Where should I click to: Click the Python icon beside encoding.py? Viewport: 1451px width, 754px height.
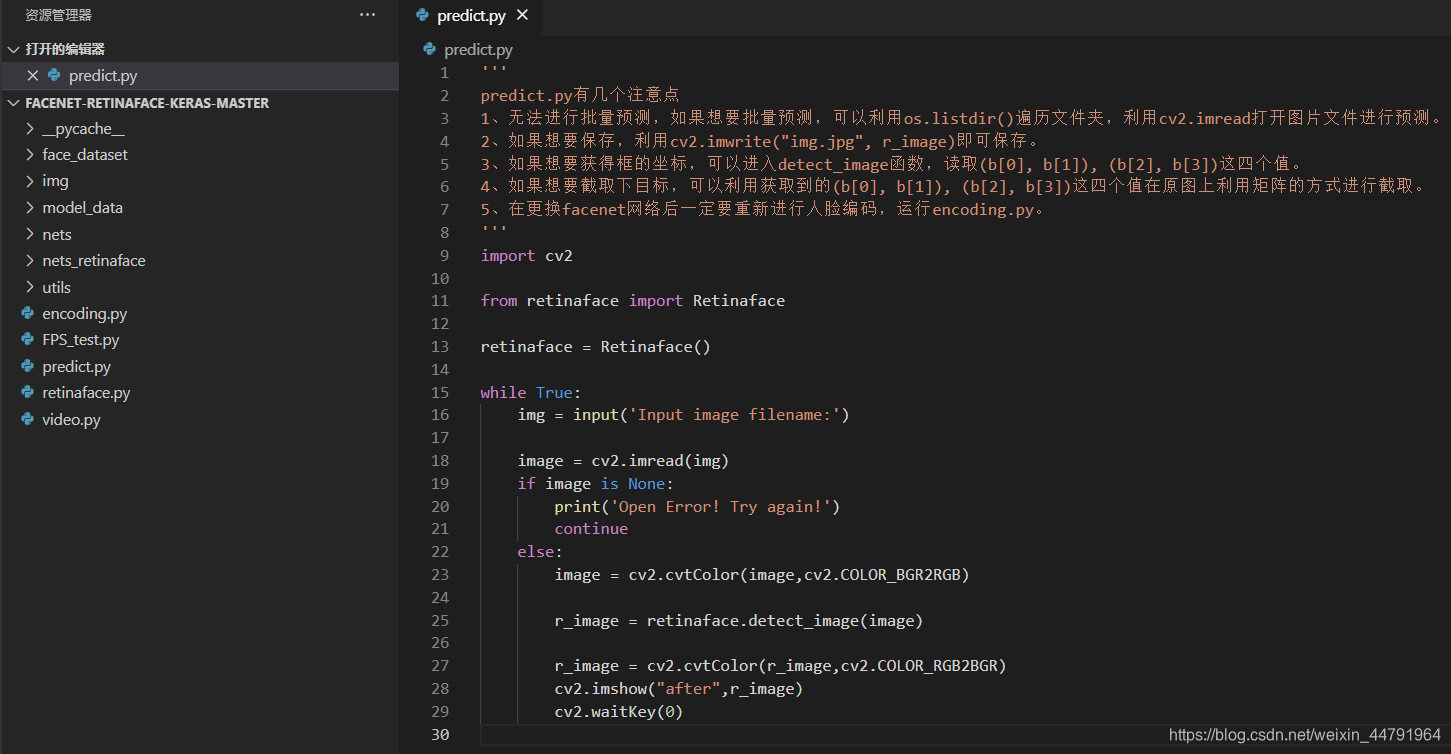pyautogui.click(x=25, y=313)
